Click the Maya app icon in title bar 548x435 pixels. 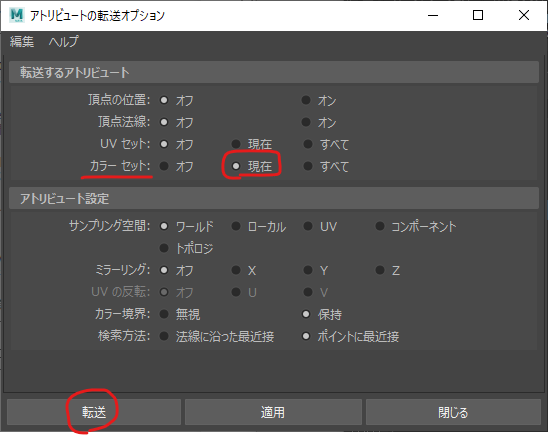point(16,15)
